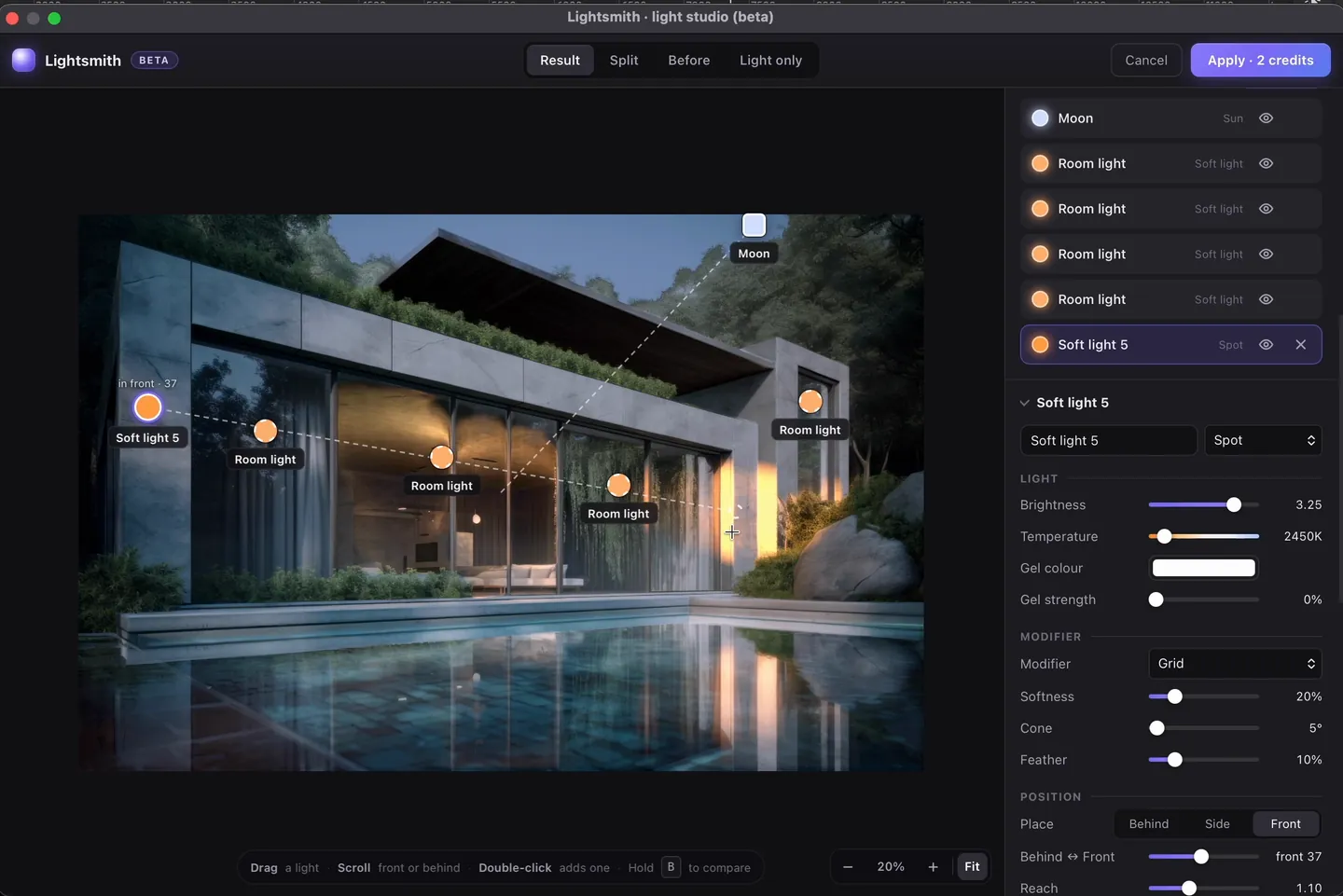Click the Softness slider handle

point(1175,696)
